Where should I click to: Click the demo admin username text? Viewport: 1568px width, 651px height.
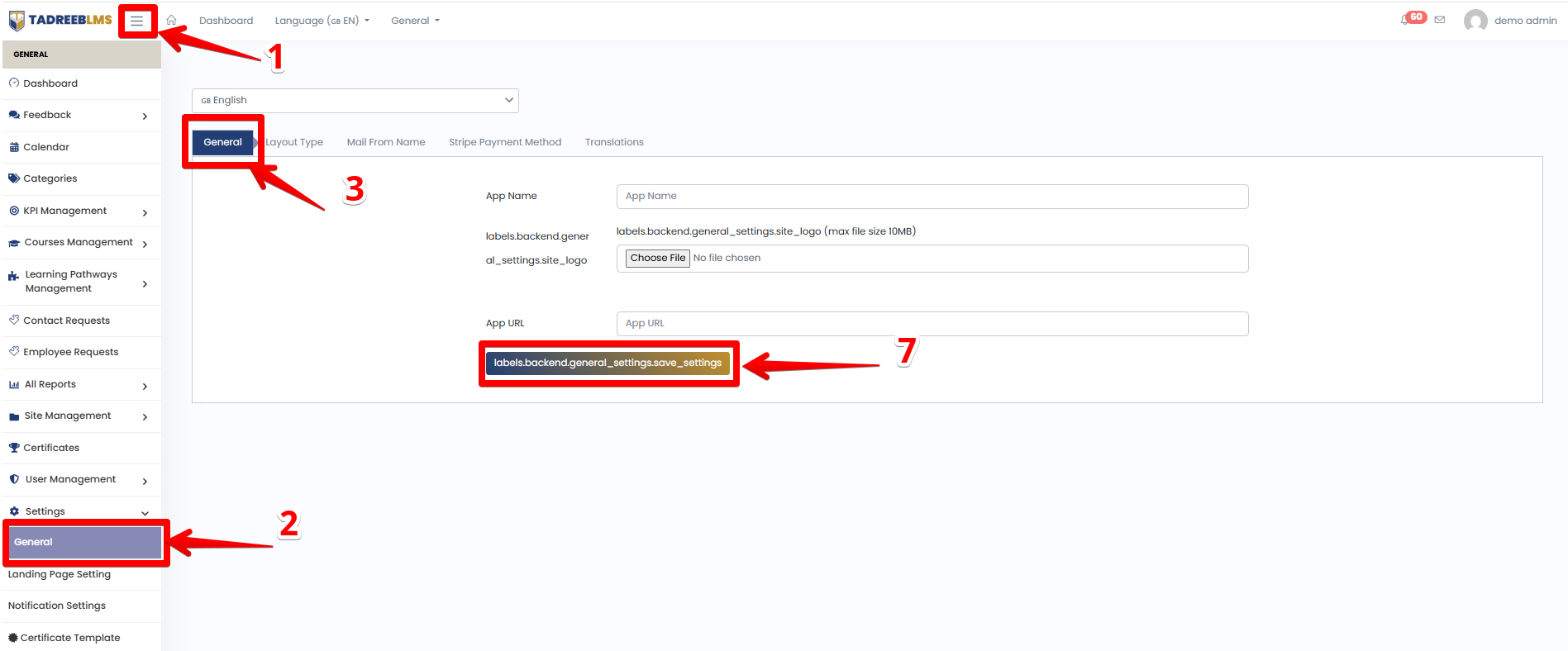tap(1525, 21)
